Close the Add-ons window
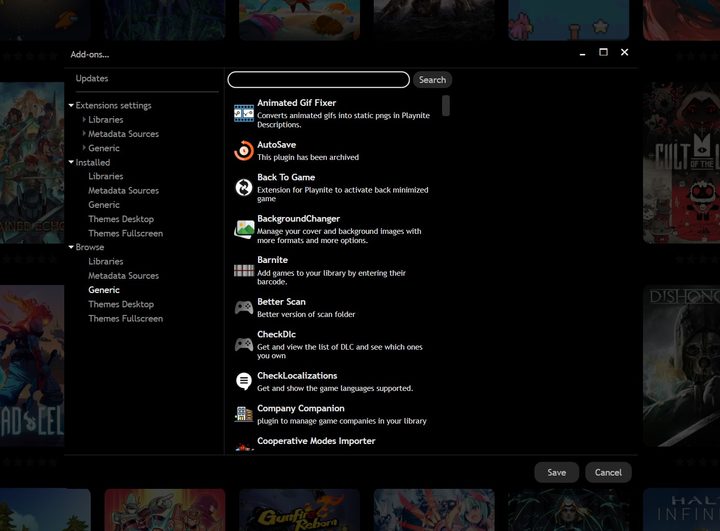Viewport: 720px width, 531px height. point(624,52)
